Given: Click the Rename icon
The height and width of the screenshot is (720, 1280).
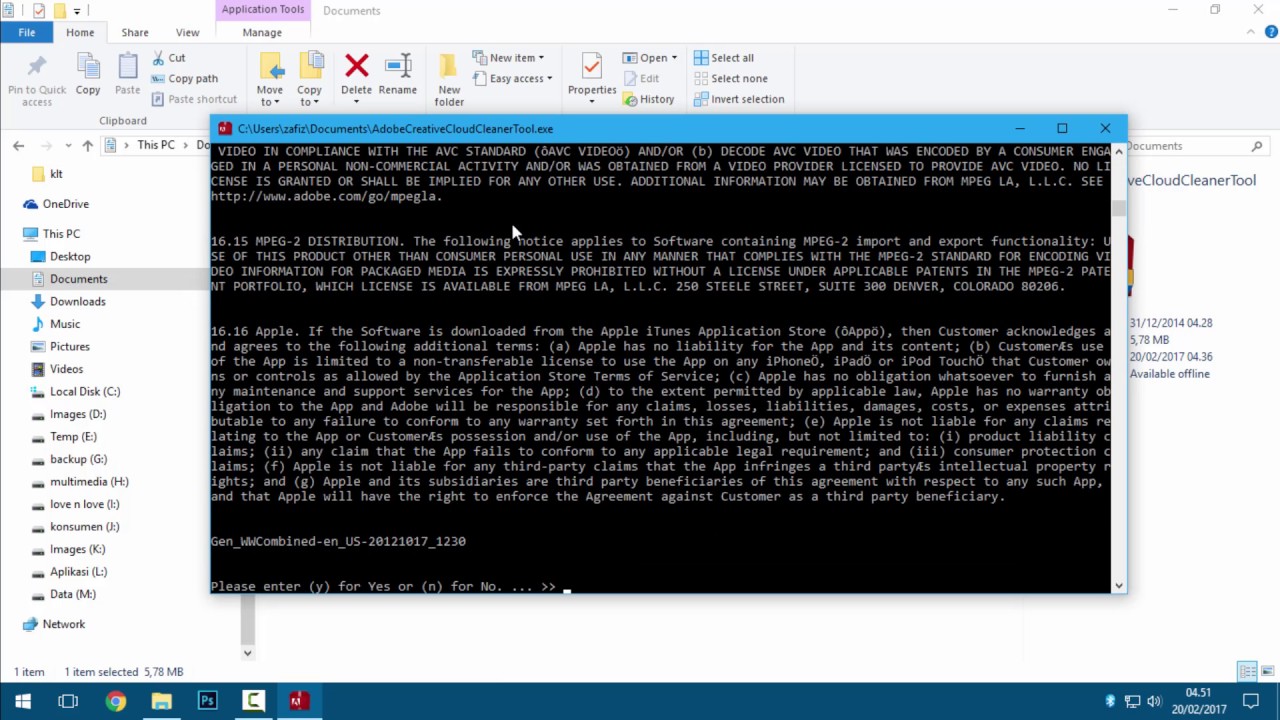Looking at the screenshot, I should (x=398, y=66).
